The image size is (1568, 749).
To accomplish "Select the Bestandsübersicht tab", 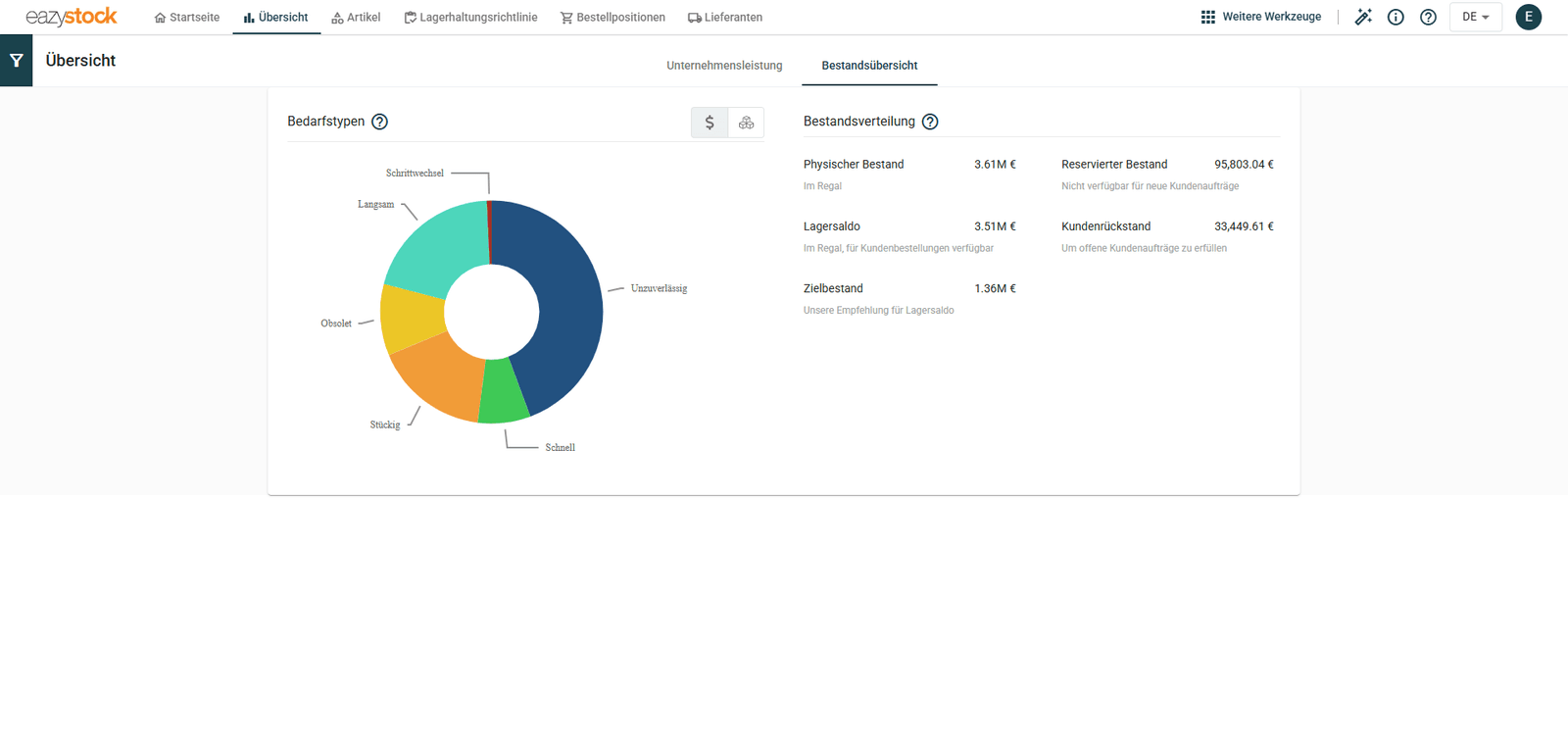I will (x=869, y=66).
